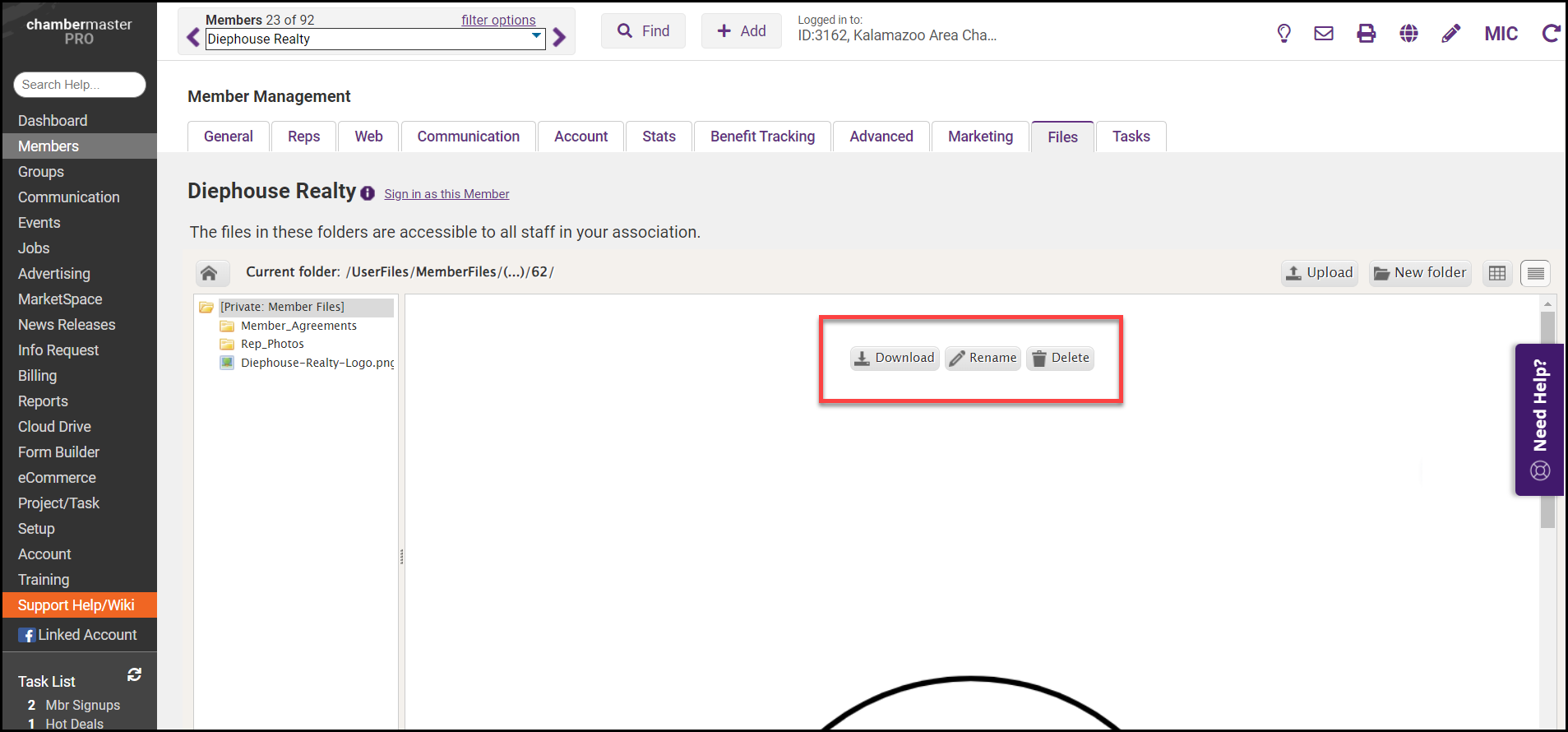Switch to the Web tab

(x=368, y=137)
